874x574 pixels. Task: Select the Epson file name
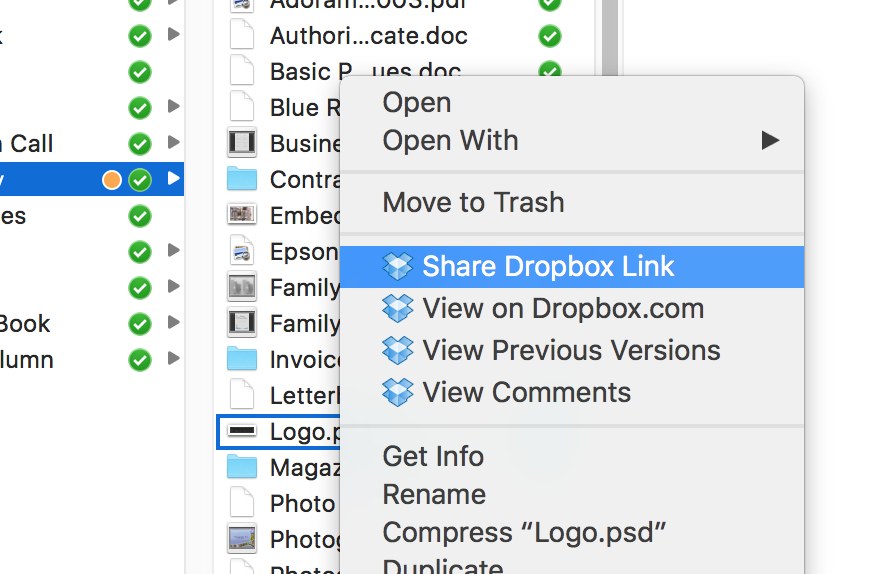304,252
